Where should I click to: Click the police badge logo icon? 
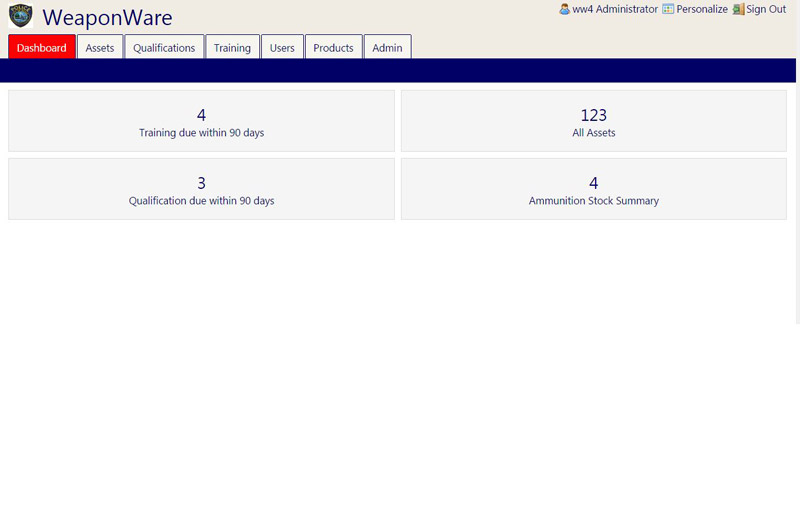[20, 16]
